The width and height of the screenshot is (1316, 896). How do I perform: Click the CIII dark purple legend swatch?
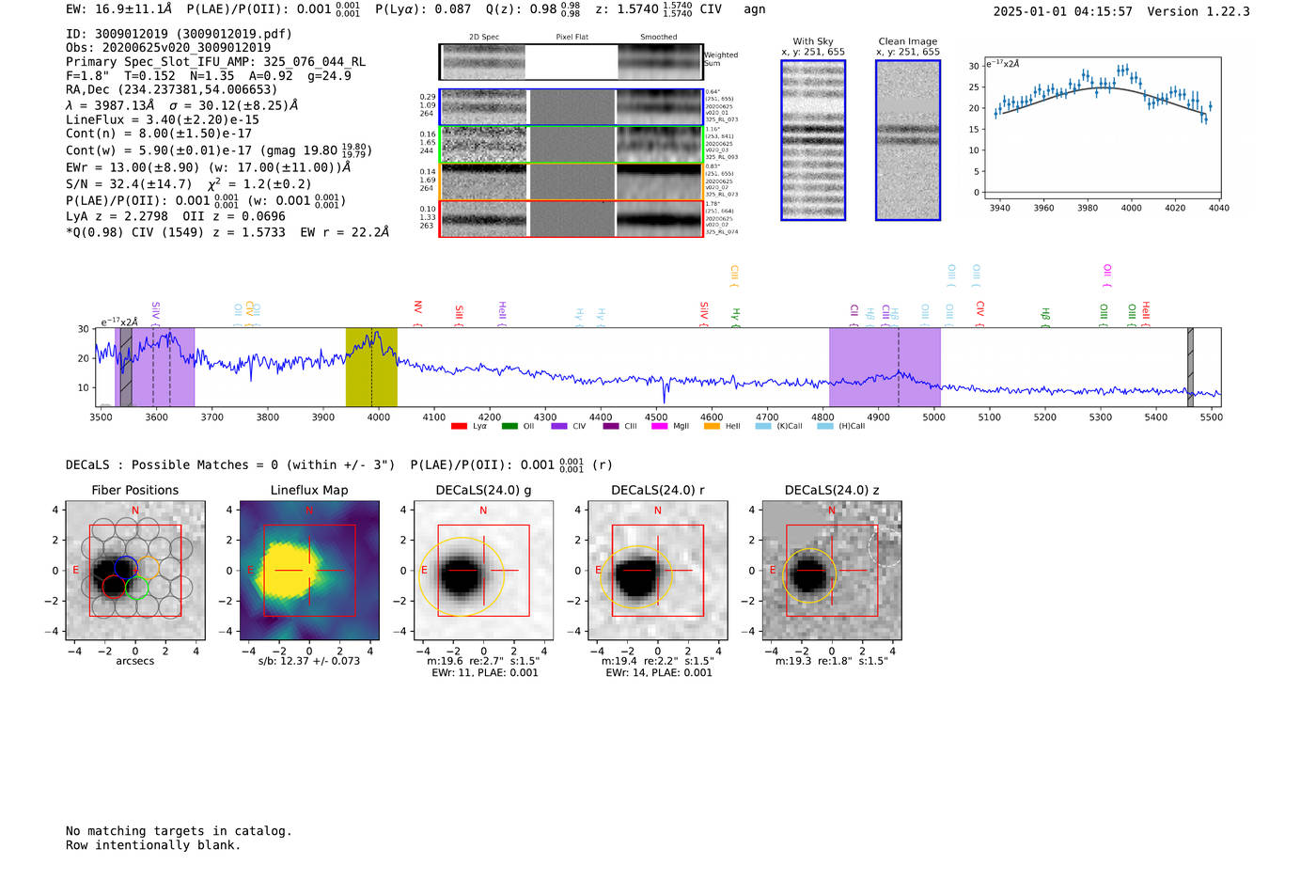click(x=611, y=426)
